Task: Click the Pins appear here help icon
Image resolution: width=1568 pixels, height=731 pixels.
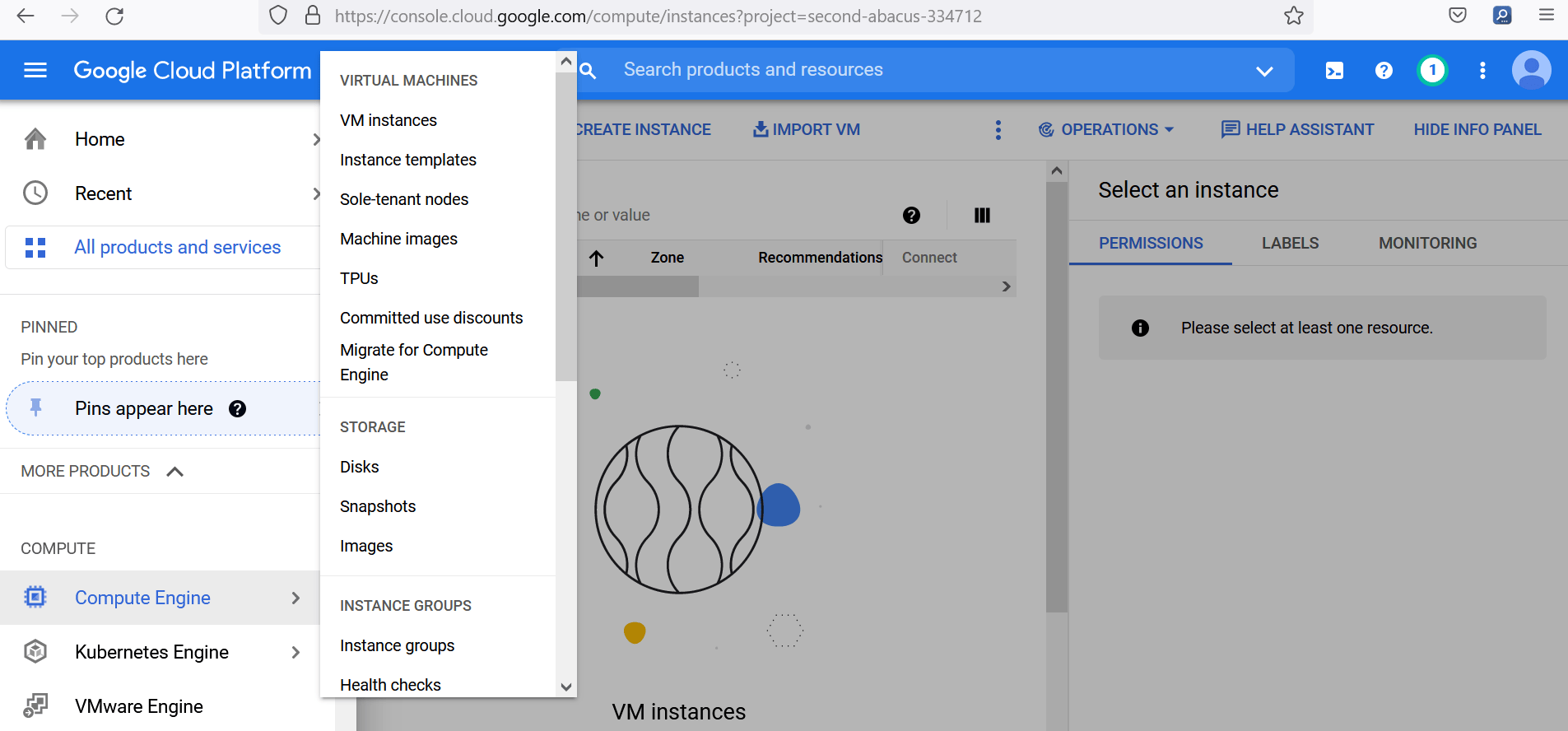Action: click(237, 408)
